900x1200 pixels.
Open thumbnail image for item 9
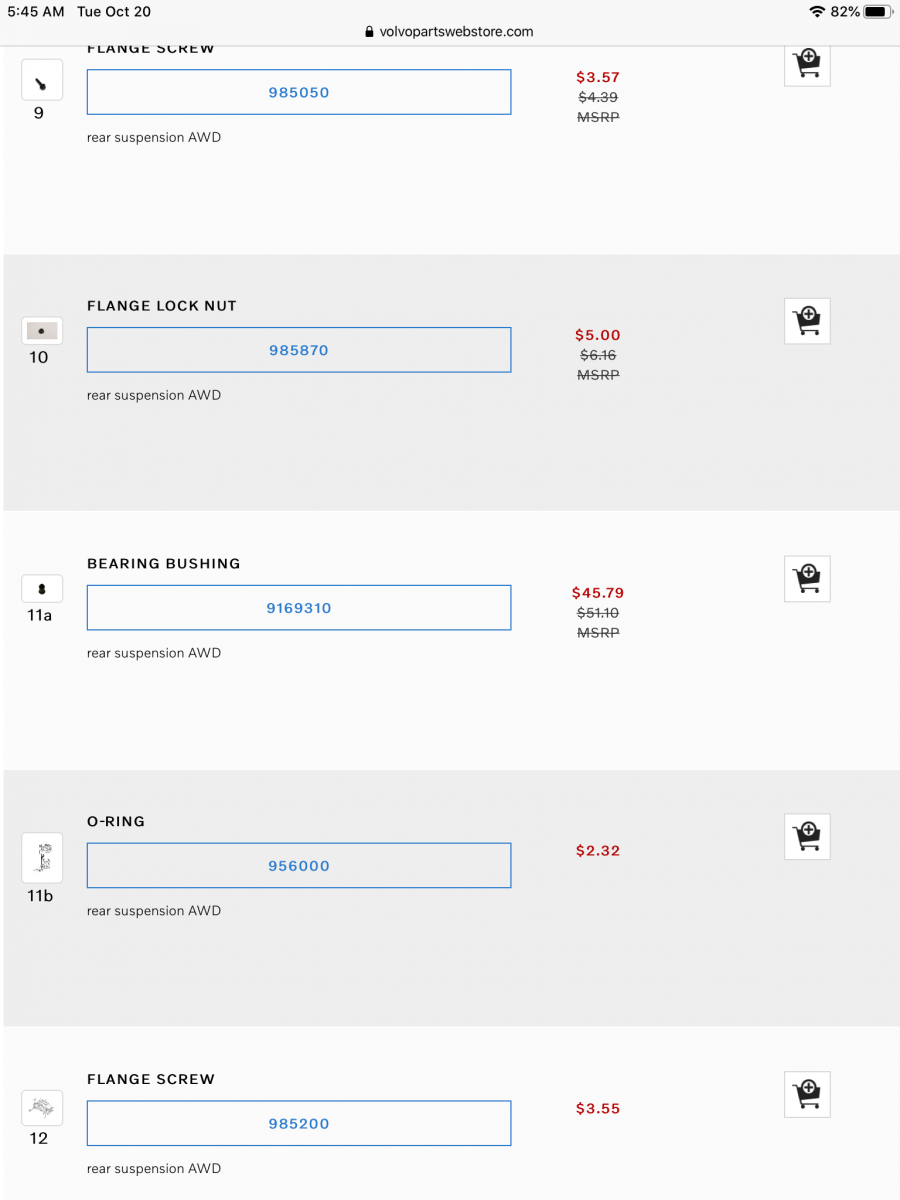click(42, 80)
